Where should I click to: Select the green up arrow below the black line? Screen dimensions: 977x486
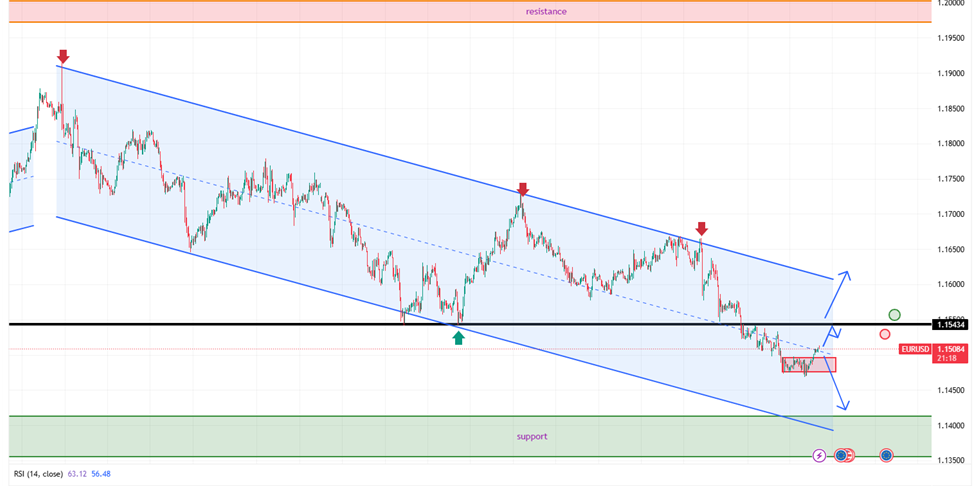tap(458, 338)
